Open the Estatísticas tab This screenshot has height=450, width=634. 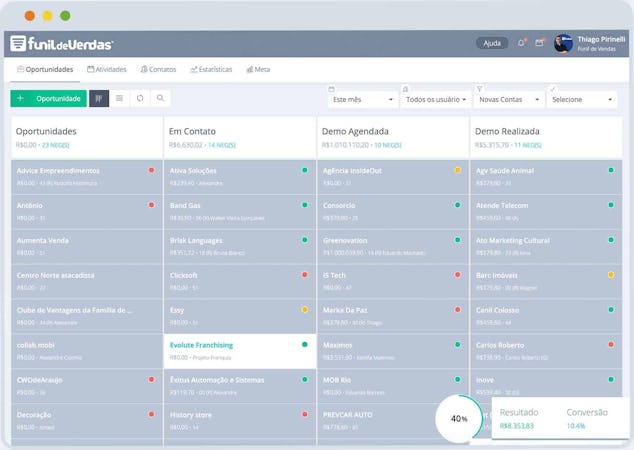(x=211, y=70)
